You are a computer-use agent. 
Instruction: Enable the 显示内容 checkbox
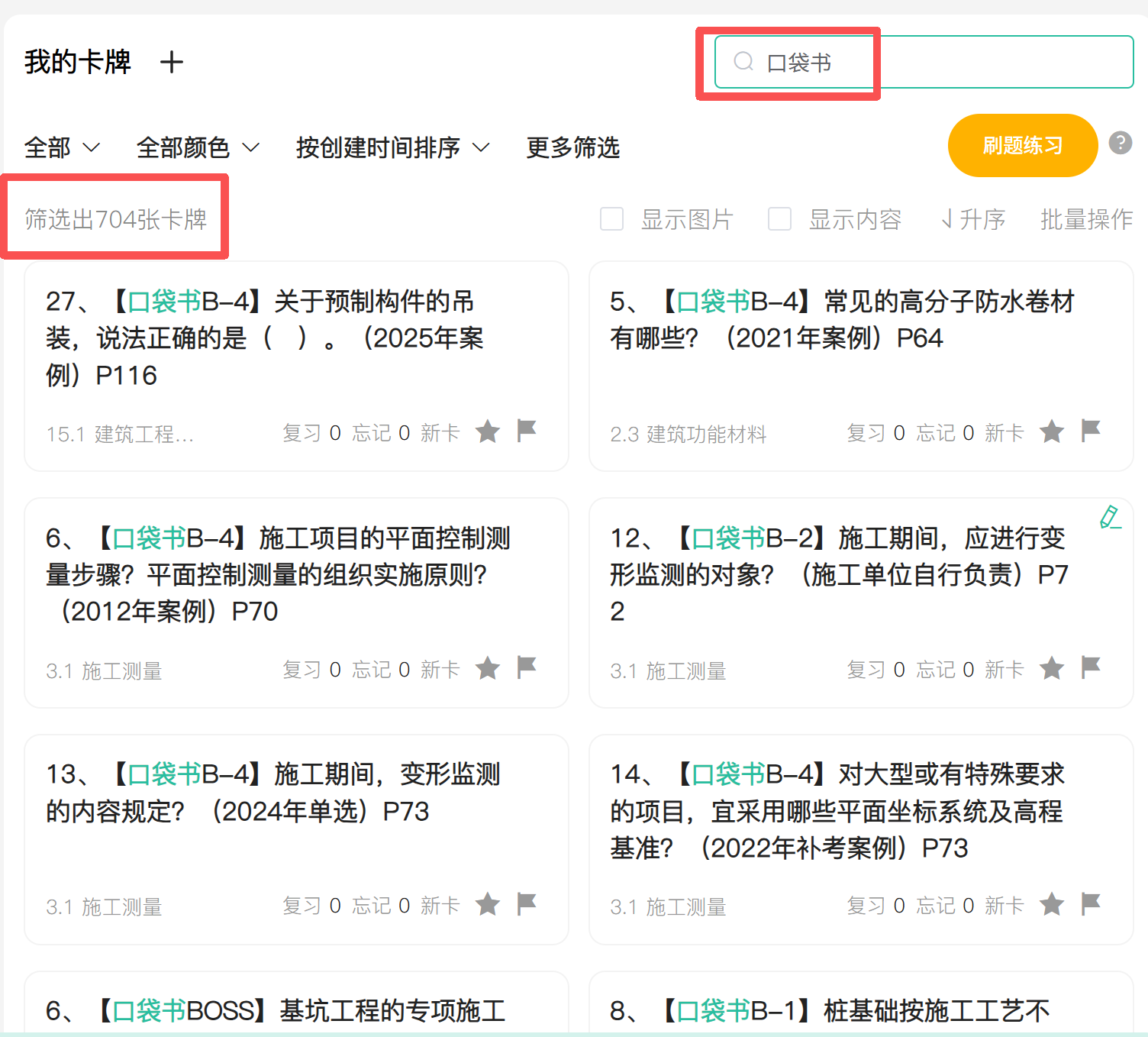(x=779, y=219)
